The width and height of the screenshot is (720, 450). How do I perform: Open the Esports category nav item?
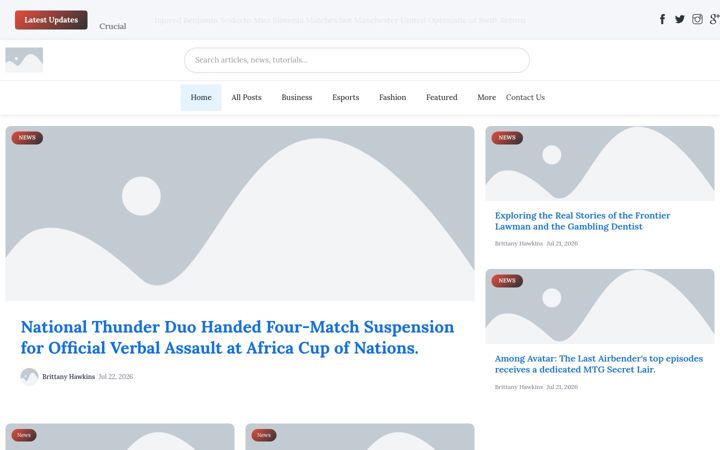pyautogui.click(x=346, y=97)
